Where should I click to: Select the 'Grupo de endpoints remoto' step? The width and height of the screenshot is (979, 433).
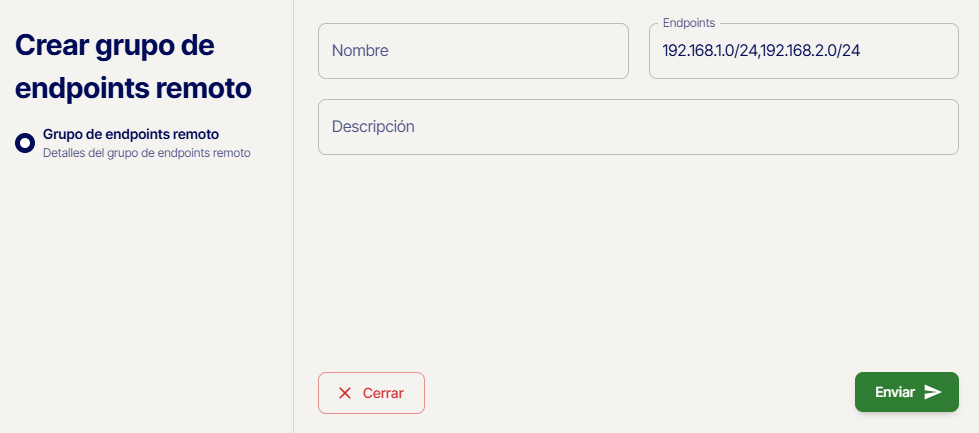131,134
